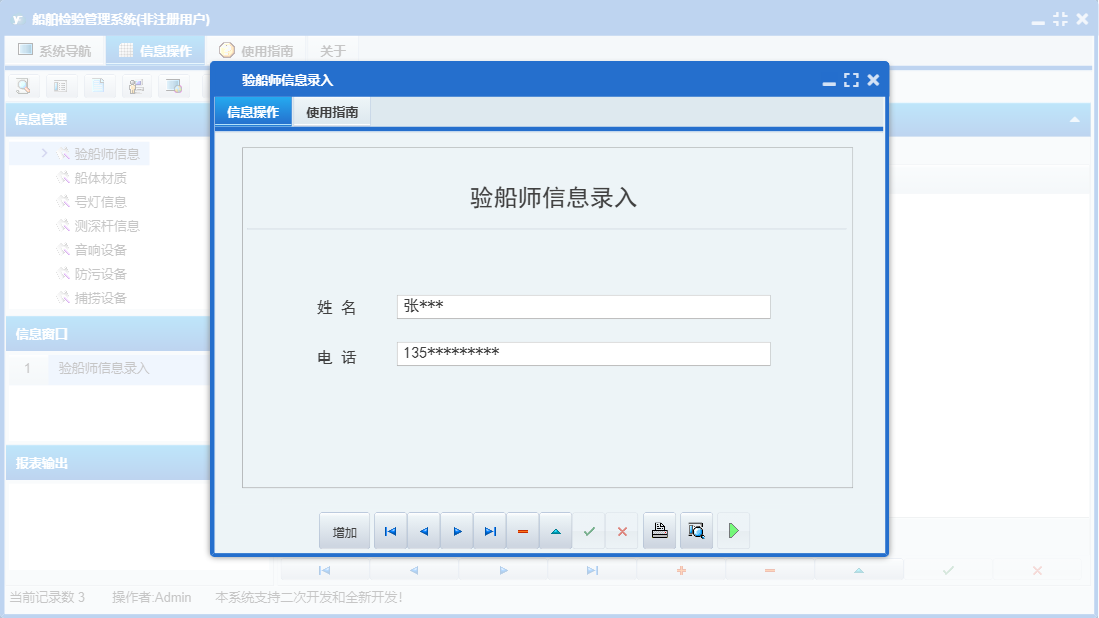This screenshot has width=1099, height=618.
Task: Refresh data with the blue triangle icon
Action: point(555,531)
